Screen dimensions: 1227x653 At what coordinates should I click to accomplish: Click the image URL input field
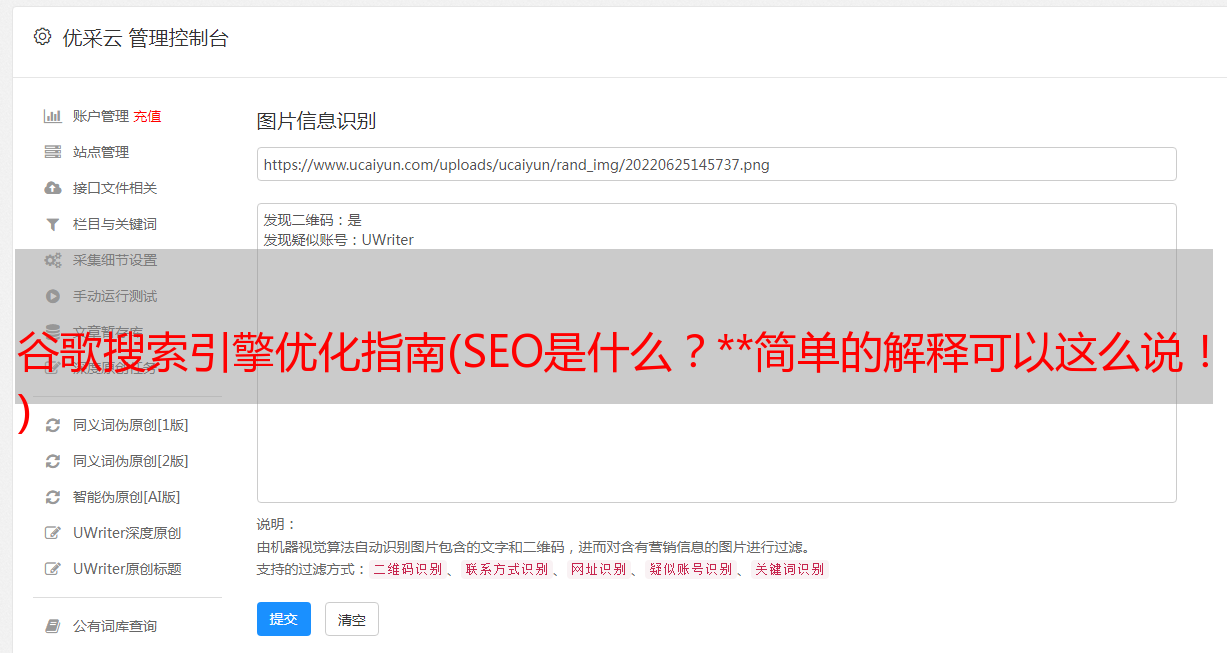tap(716, 164)
